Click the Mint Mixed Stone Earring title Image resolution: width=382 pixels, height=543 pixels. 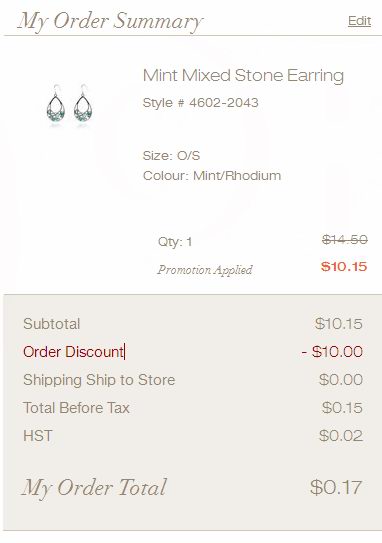tap(243, 76)
